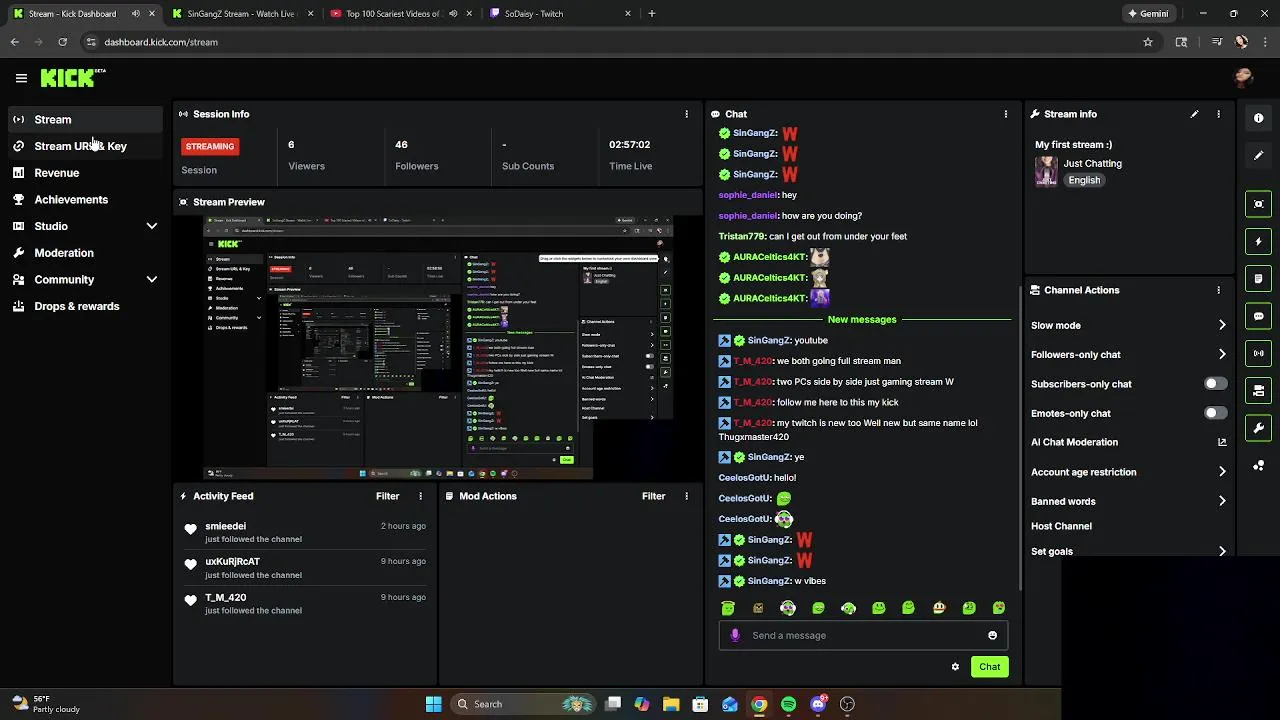Open the Chat panel three-dot menu

pyautogui.click(x=1005, y=114)
